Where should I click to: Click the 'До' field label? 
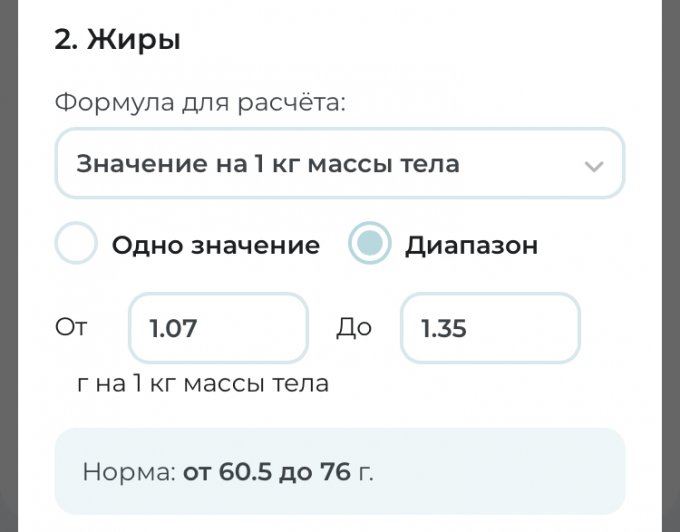(x=353, y=328)
